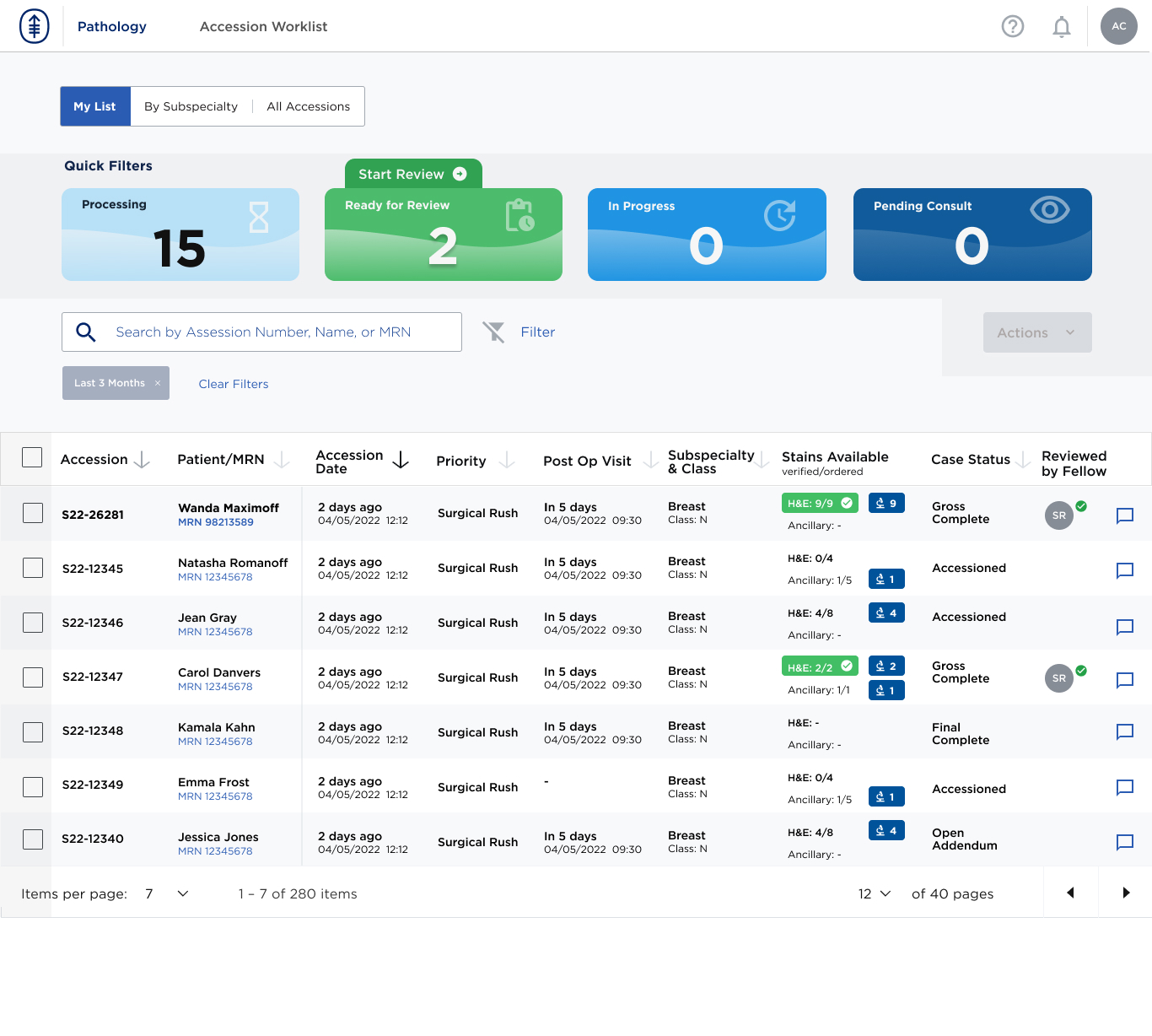Check the box for accession S22-26281

[33, 513]
